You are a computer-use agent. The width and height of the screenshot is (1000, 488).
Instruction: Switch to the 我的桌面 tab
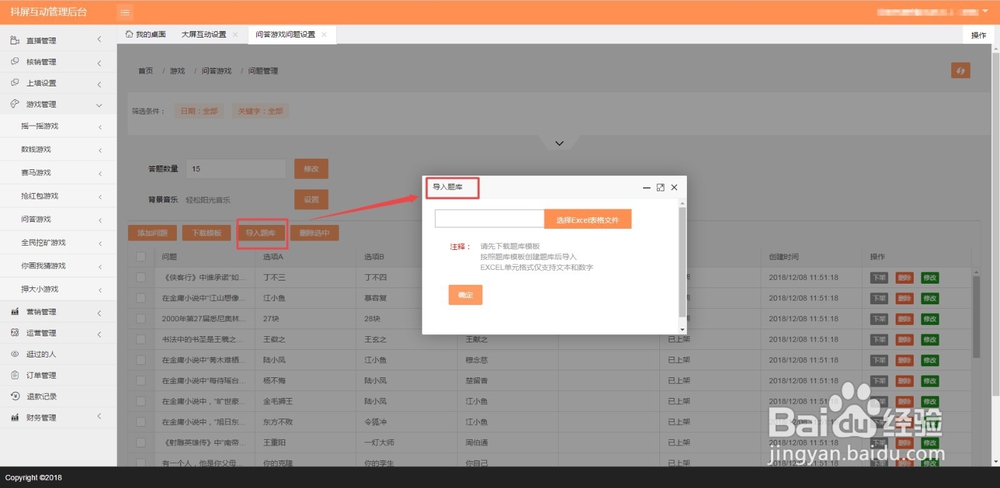(146, 34)
